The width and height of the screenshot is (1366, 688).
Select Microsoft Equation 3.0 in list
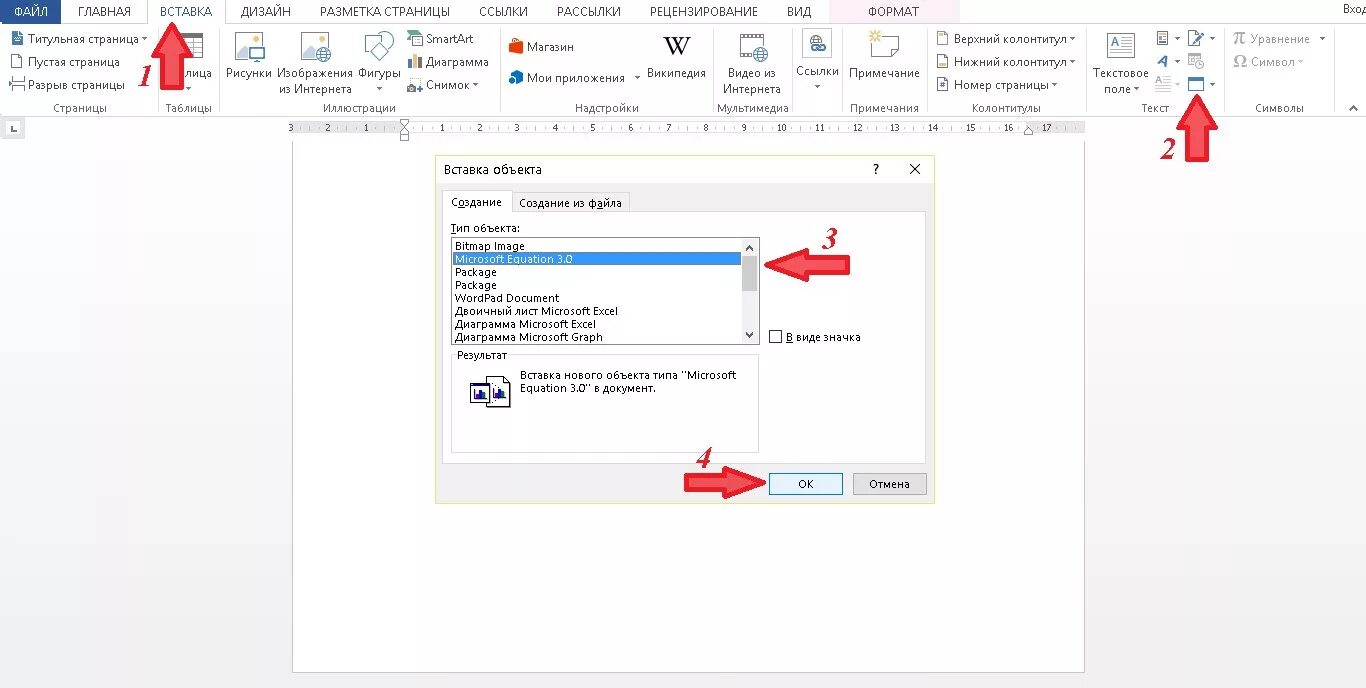(x=597, y=259)
